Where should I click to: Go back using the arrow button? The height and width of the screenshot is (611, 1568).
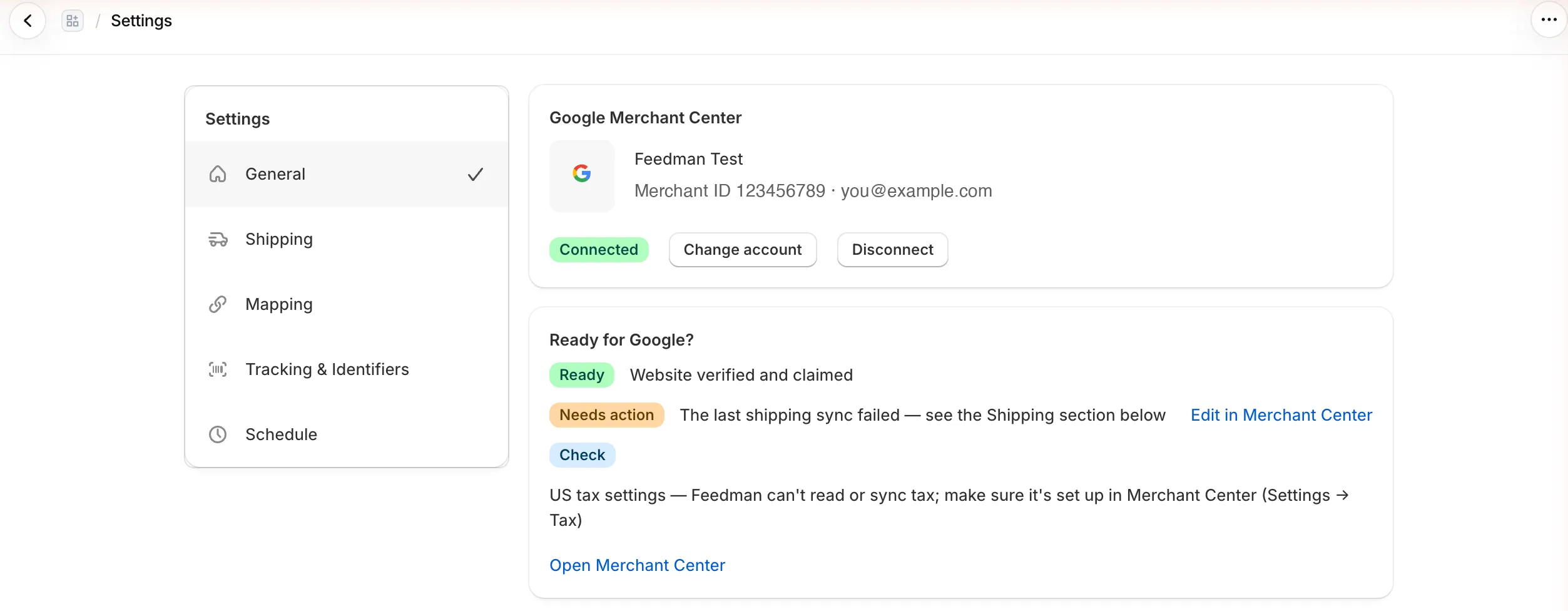(x=28, y=21)
